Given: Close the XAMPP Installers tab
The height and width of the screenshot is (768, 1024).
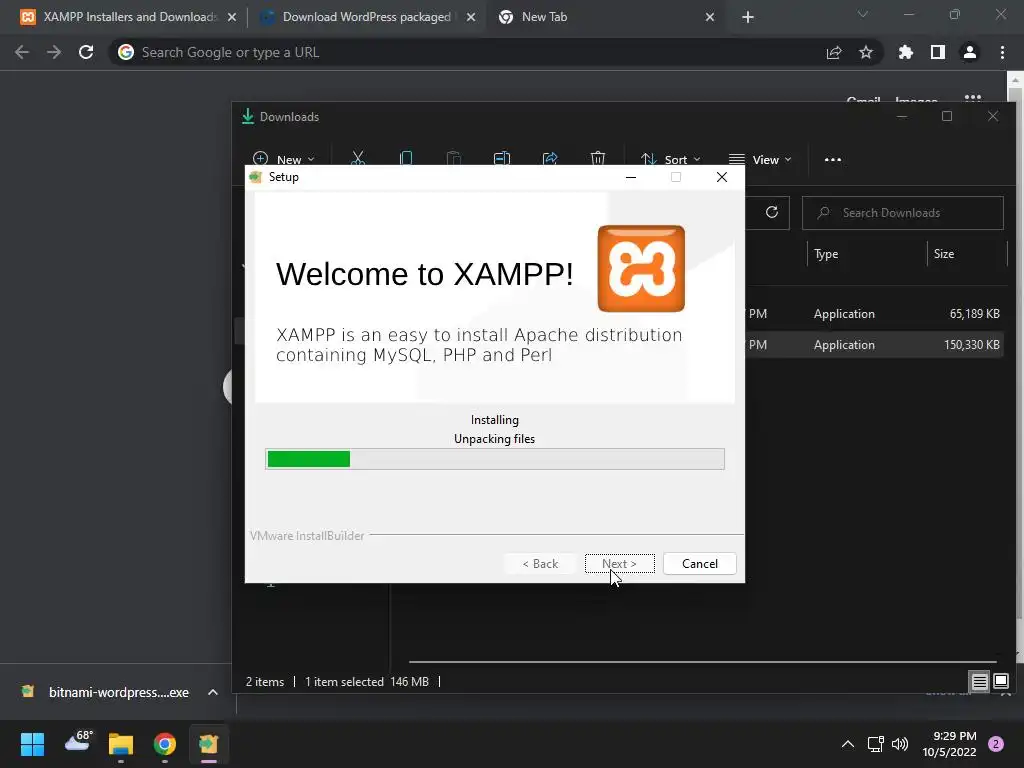Looking at the screenshot, I should (x=232, y=18).
